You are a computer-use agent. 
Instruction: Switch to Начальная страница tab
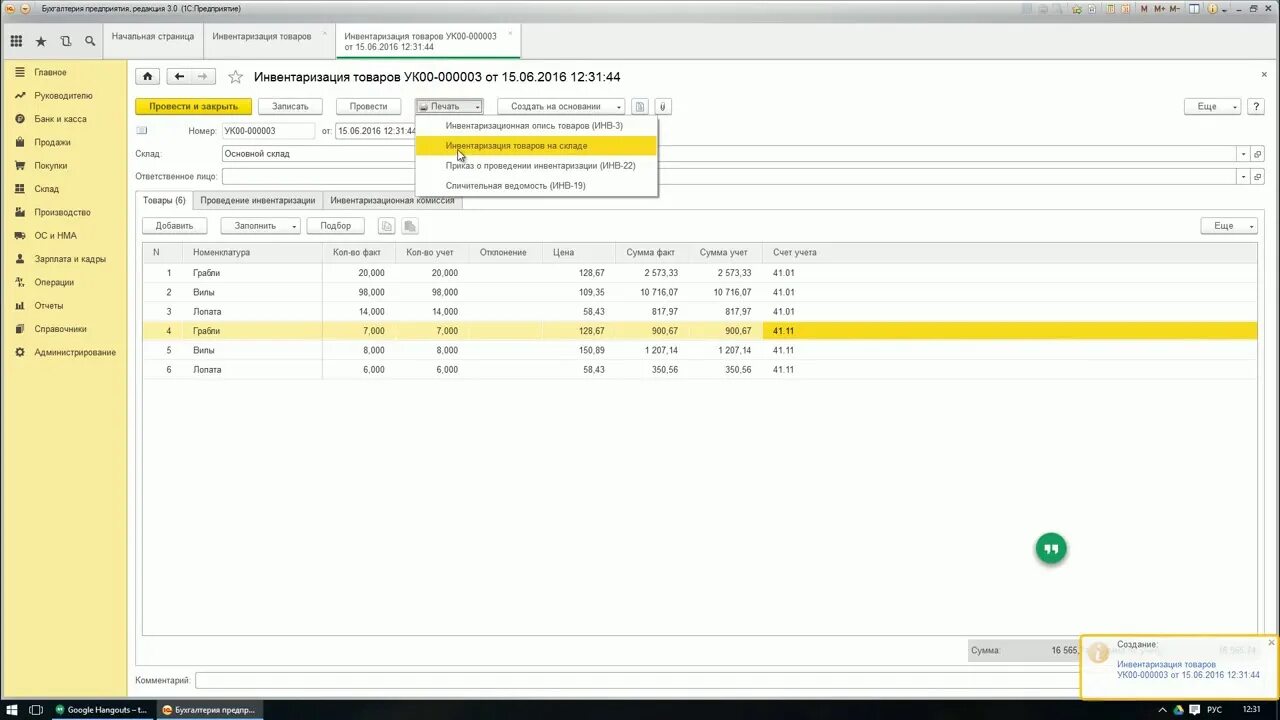pyautogui.click(x=153, y=36)
